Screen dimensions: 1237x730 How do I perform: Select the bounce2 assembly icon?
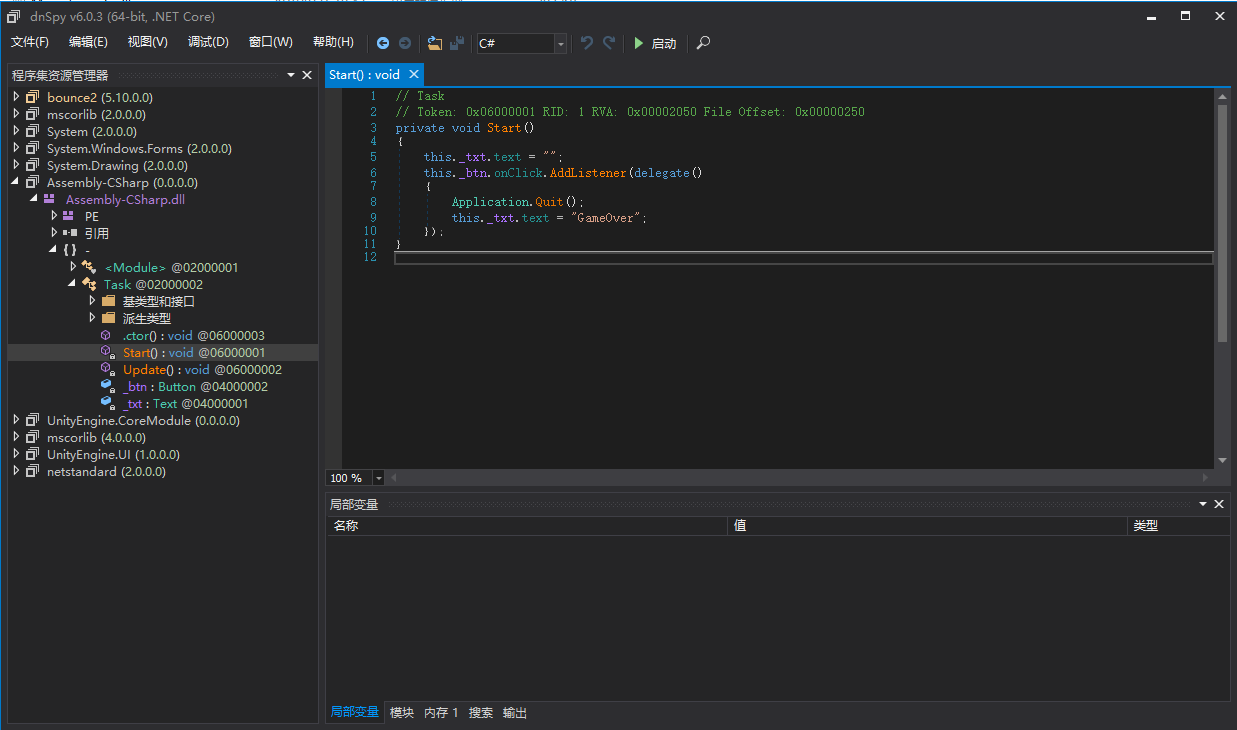[33, 97]
